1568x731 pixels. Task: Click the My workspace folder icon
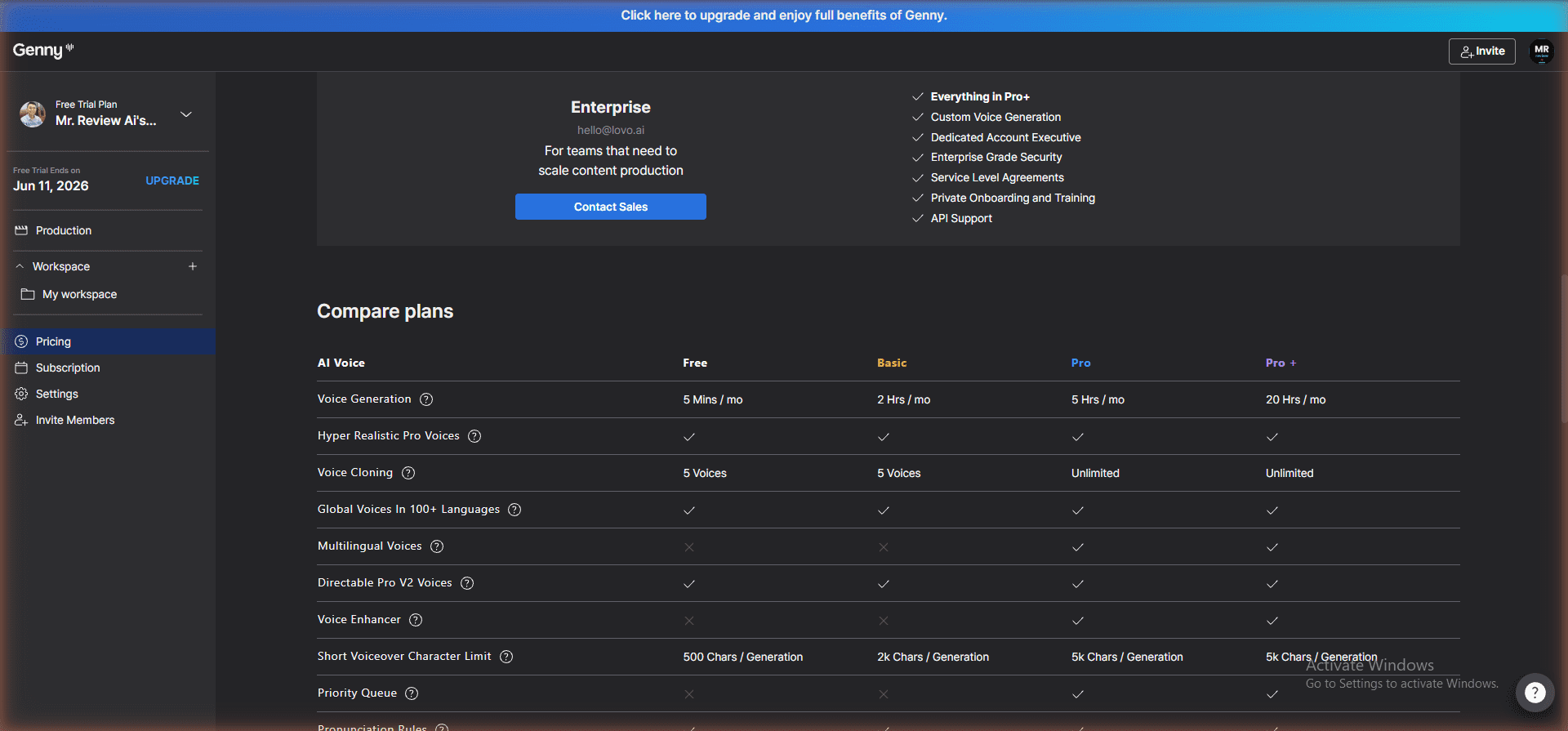pyautogui.click(x=28, y=294)
